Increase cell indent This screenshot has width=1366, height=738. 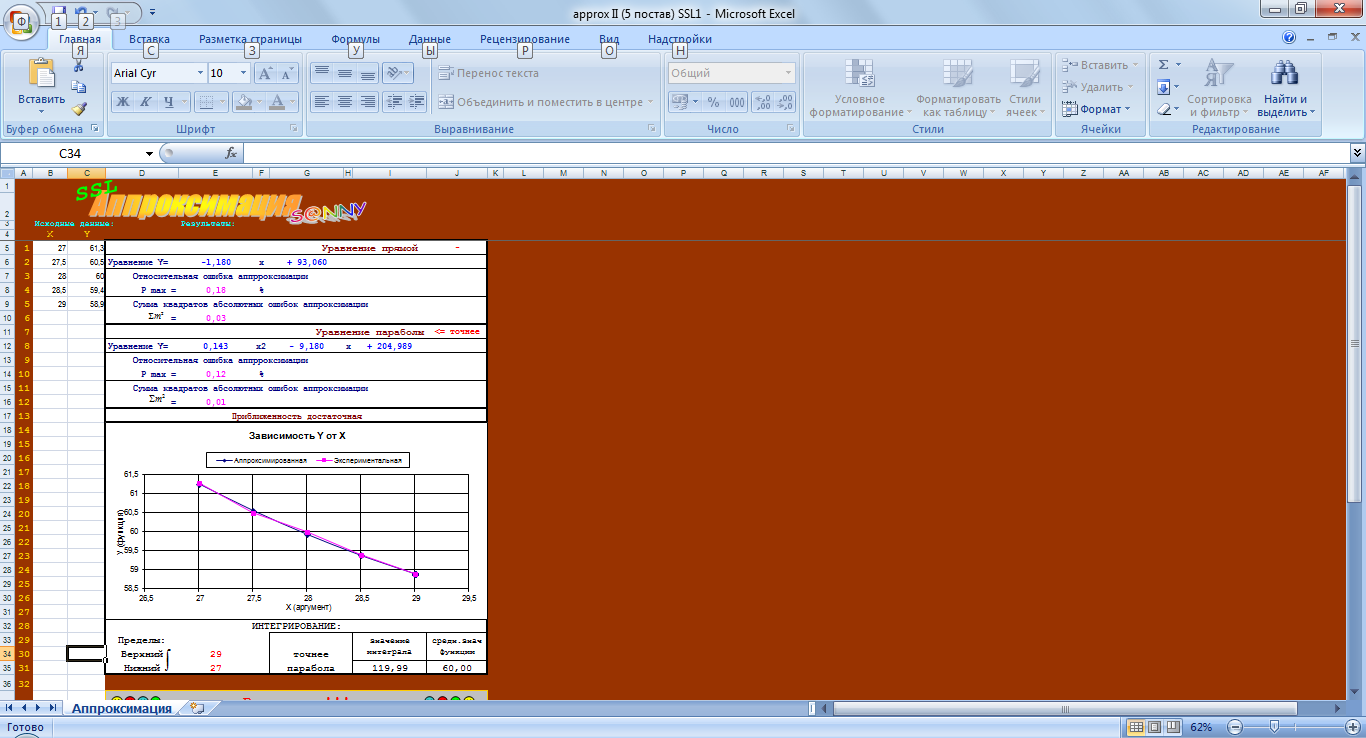click(416, 101)
